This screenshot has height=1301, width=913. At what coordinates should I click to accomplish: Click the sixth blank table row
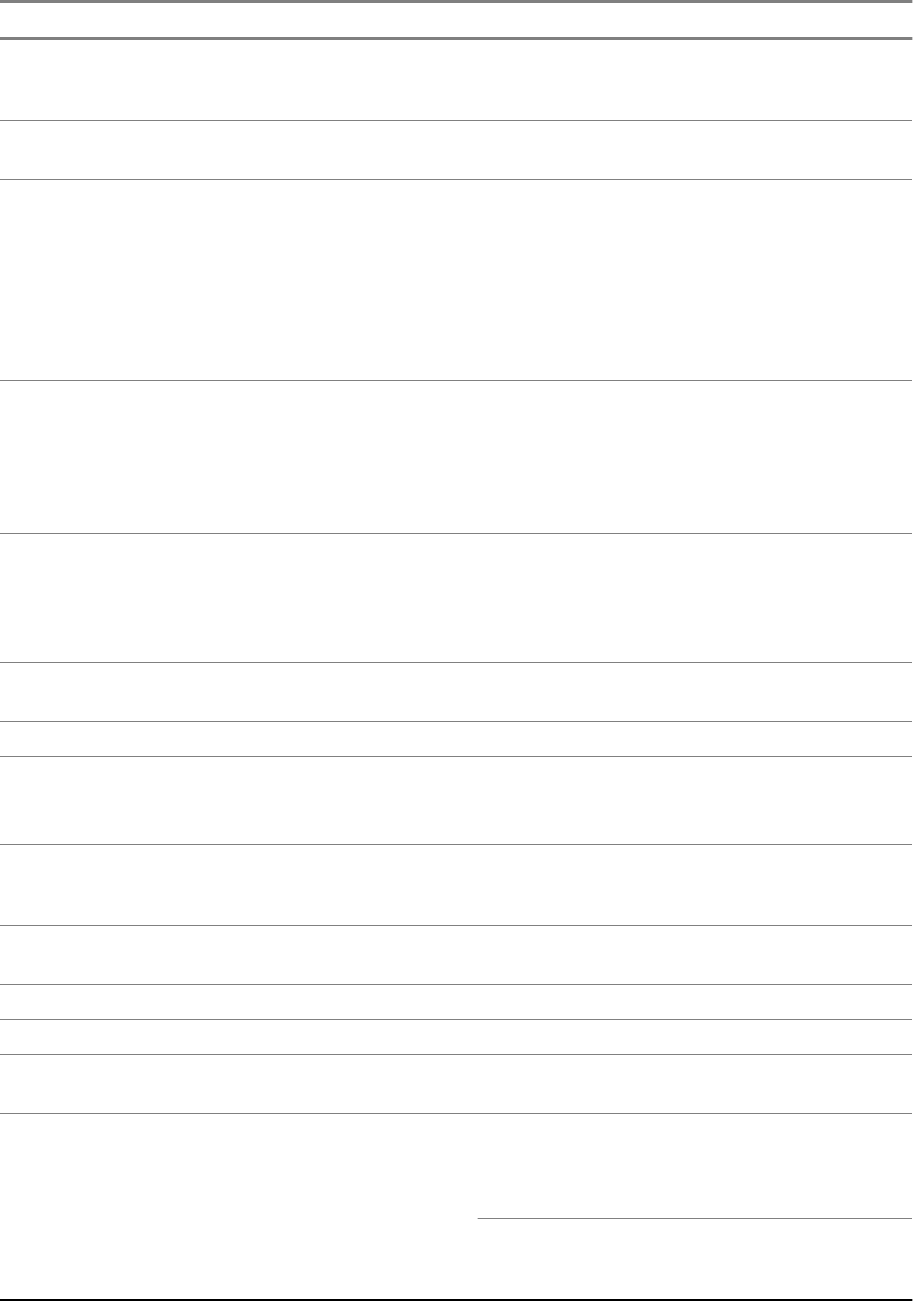[456, 692]
